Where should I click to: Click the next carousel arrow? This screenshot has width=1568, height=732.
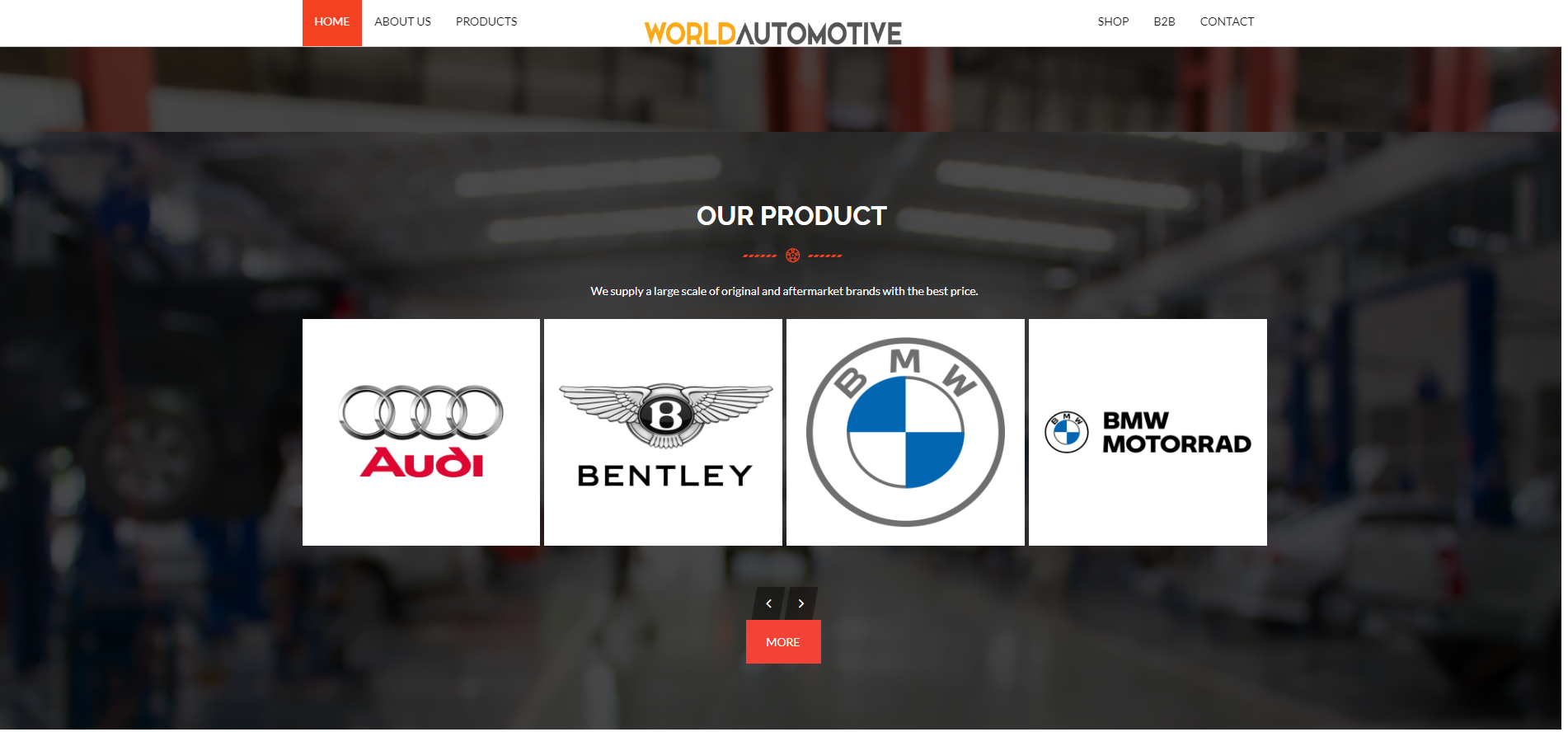801,603
